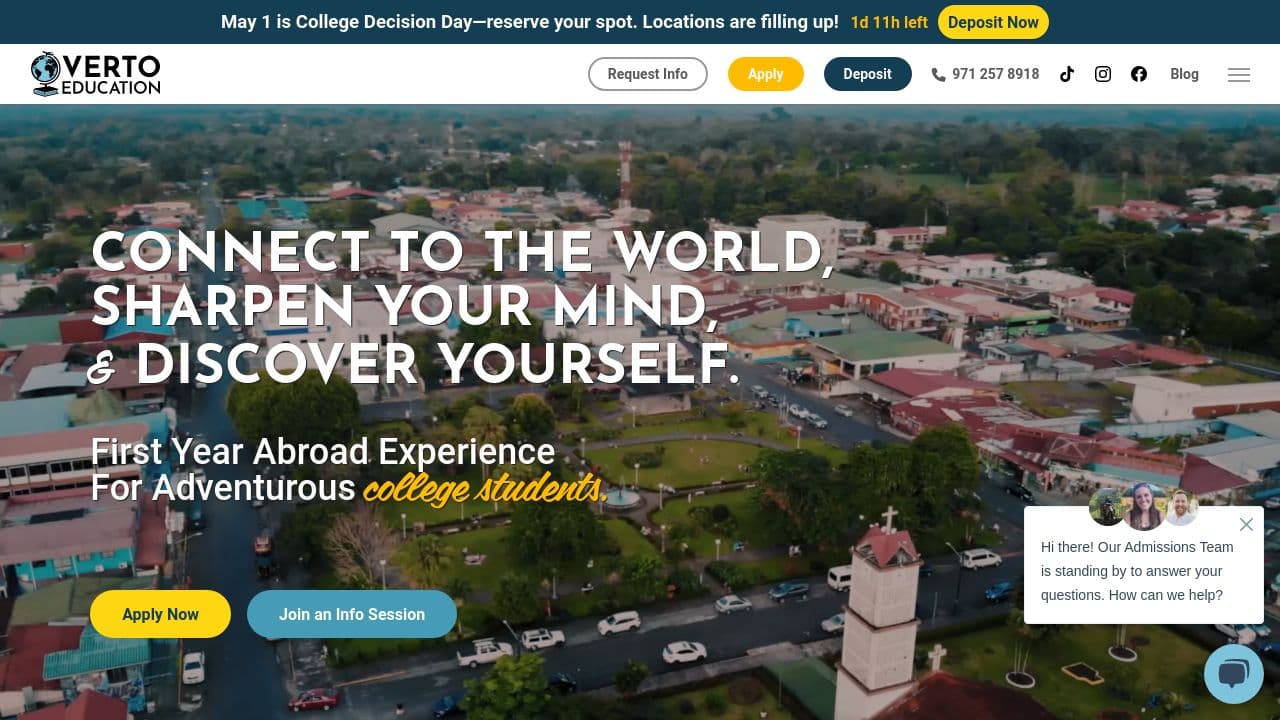Dismiss the Admissions Team chat popup
Viewport: 1280px width, 720px height.
[x=1246, y=524]
